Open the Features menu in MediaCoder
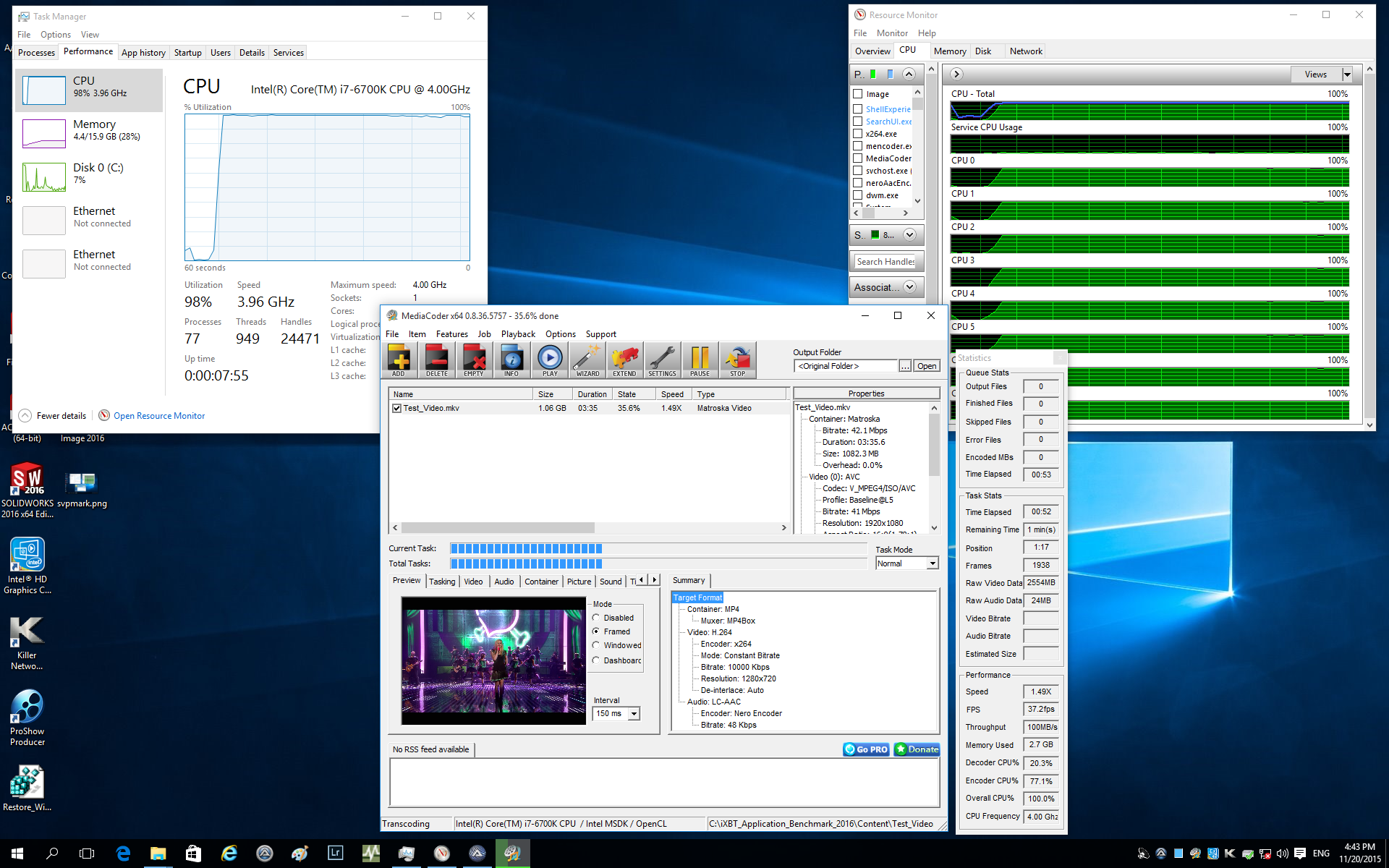 coord(451,334)
